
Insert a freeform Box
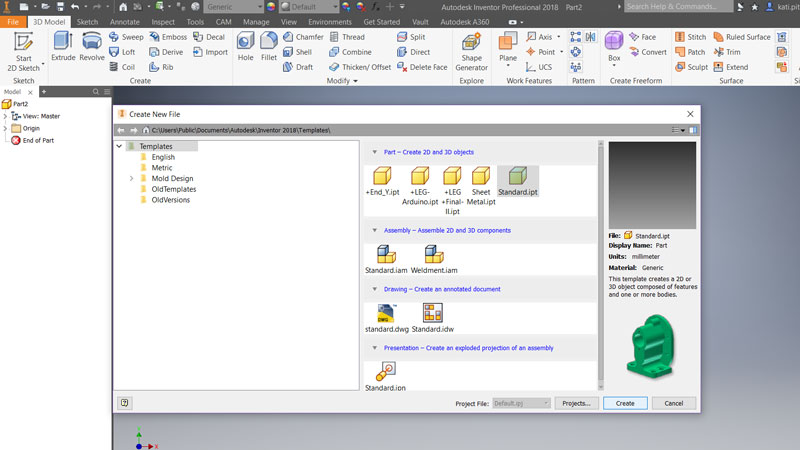[x=614, y=49]
